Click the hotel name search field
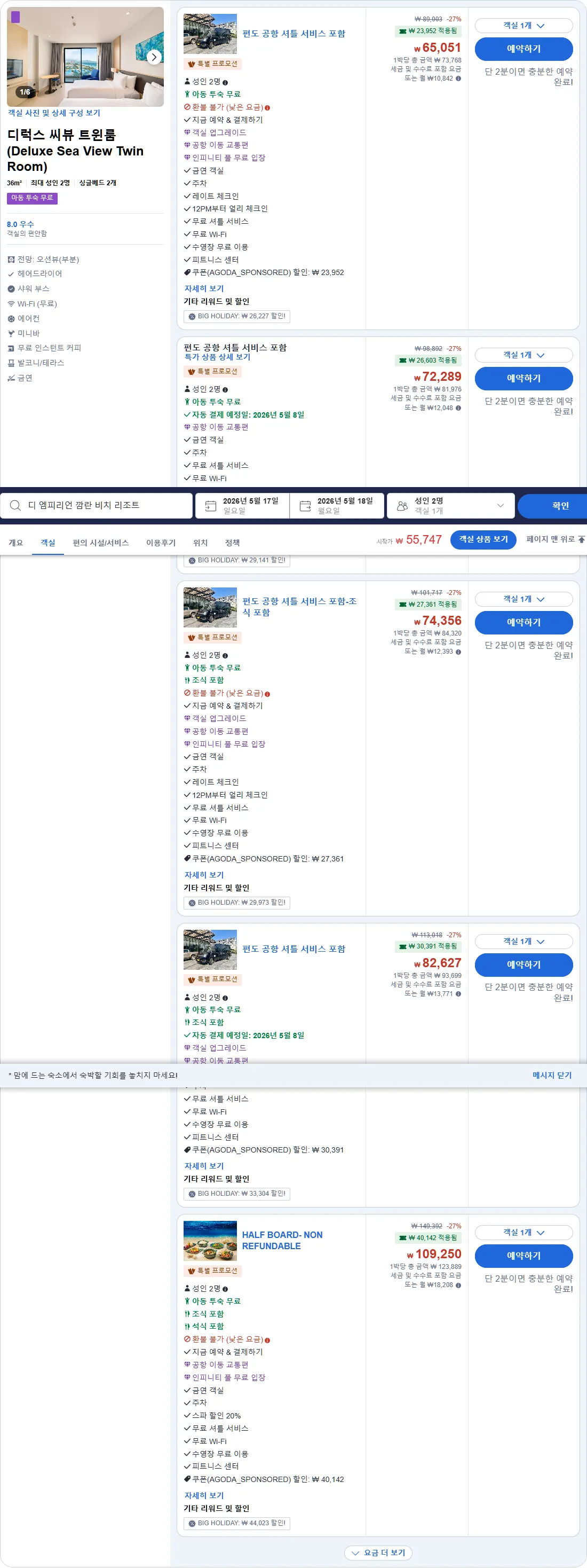This screenshot has width=587, height=1568. click(x=96, y=505)
